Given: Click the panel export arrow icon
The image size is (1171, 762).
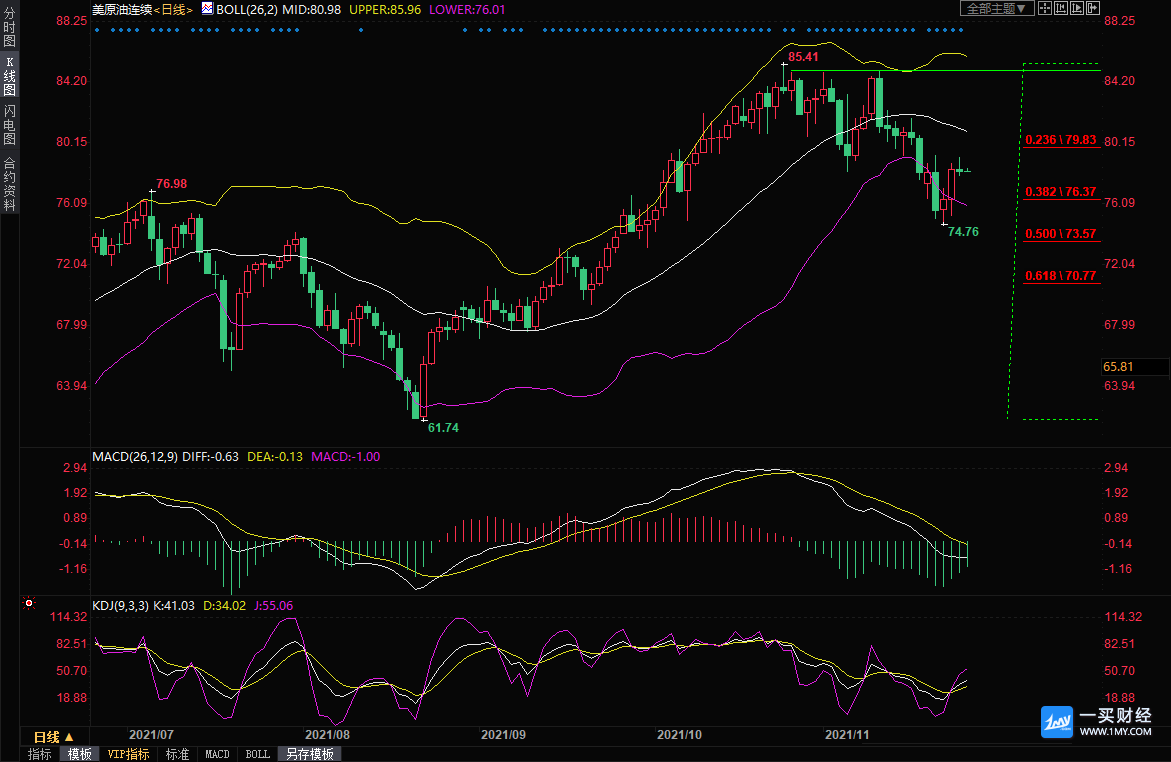Looking at the screenshot, I should click(x=1093, y=8).
